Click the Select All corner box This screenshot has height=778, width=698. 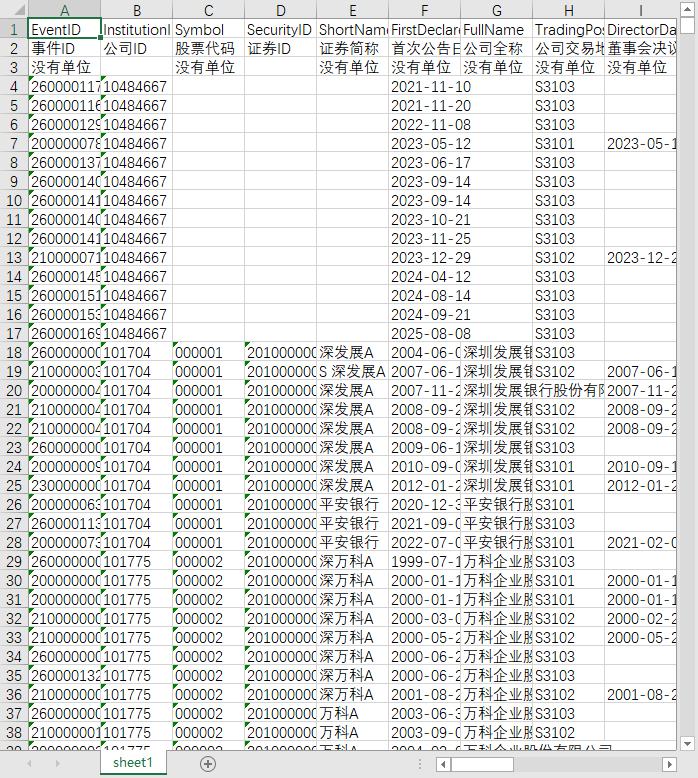coord(14,10)
